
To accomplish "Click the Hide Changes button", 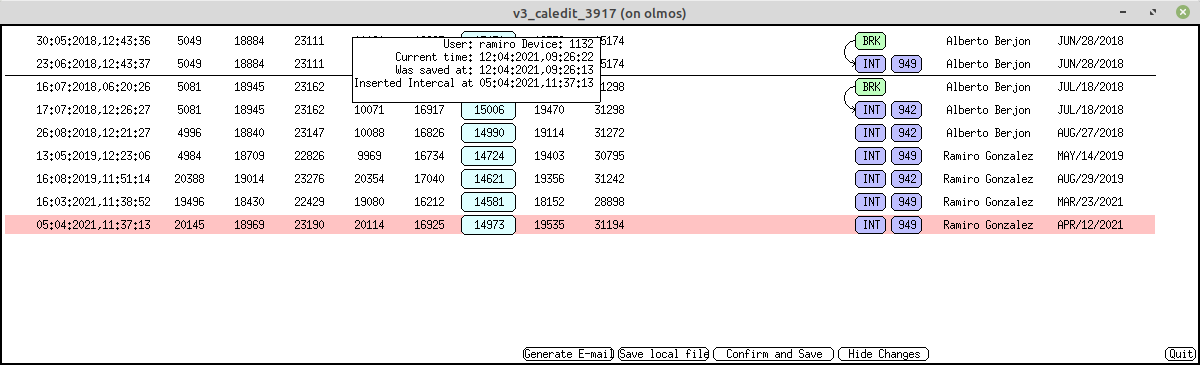I will tap(884, 354).
